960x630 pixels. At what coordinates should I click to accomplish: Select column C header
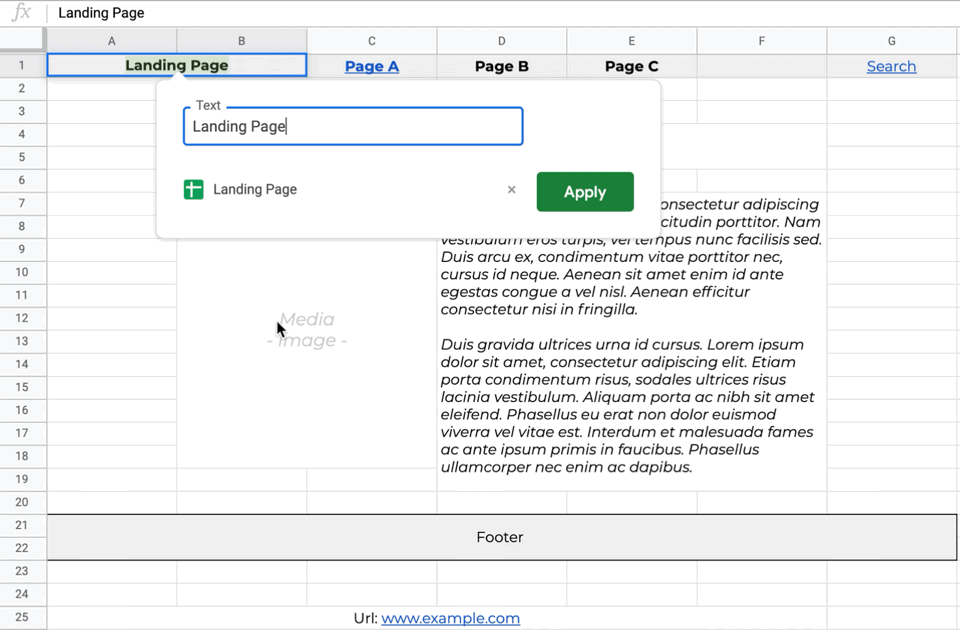pyautogui.click(x=372, y=41)
